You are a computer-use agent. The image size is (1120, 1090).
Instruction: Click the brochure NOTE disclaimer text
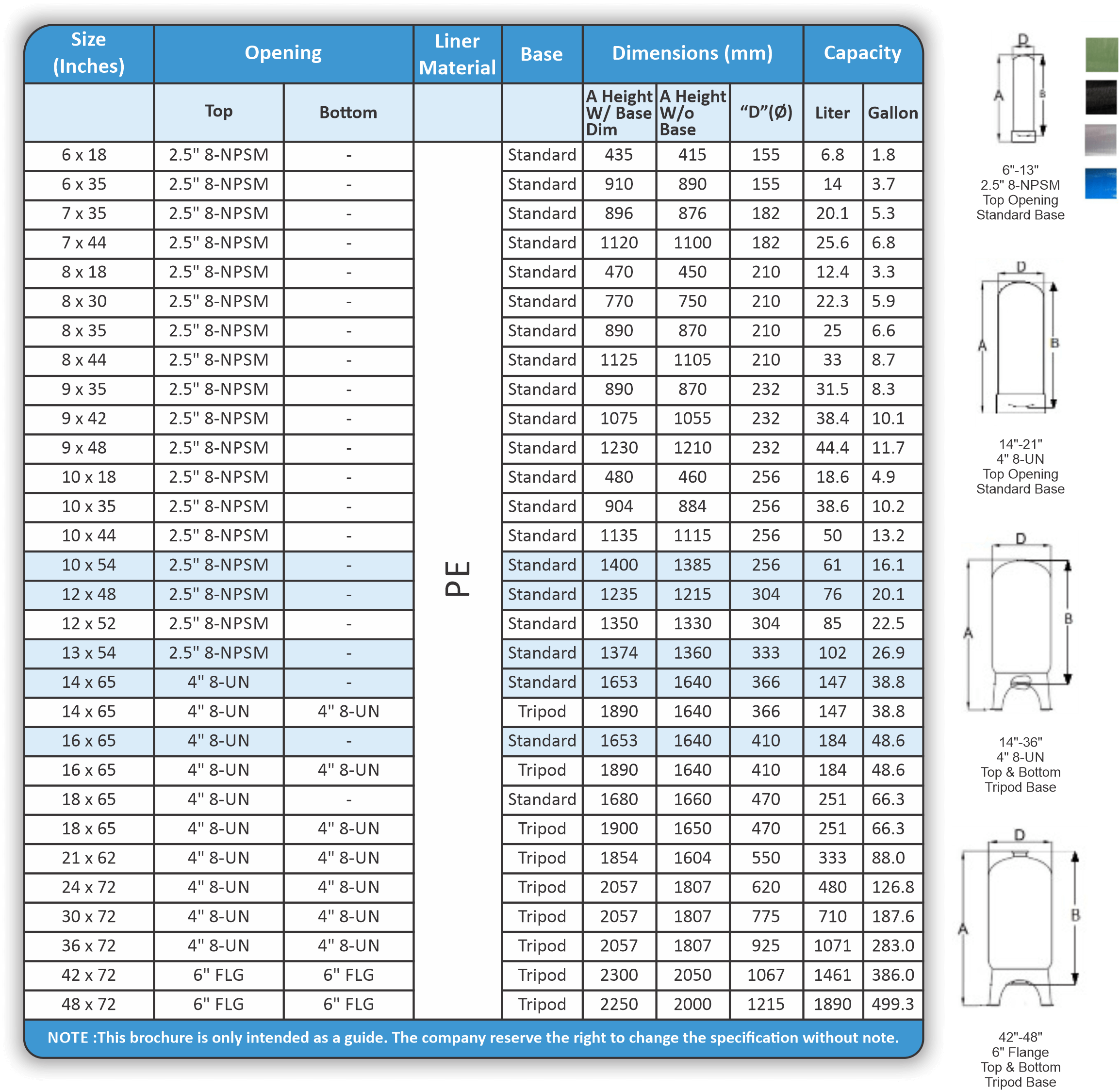473,1038
